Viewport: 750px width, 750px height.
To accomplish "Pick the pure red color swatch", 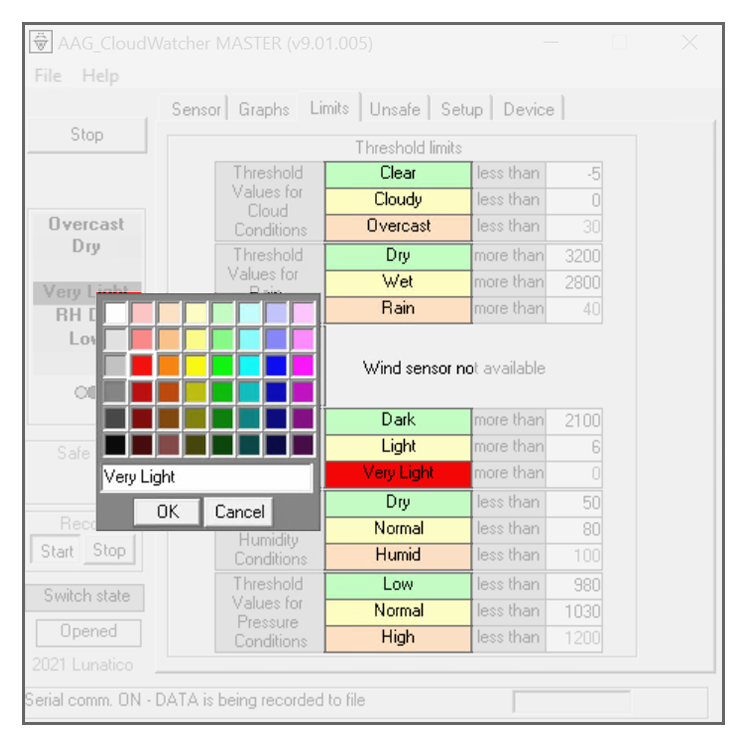I will point(142,365).
